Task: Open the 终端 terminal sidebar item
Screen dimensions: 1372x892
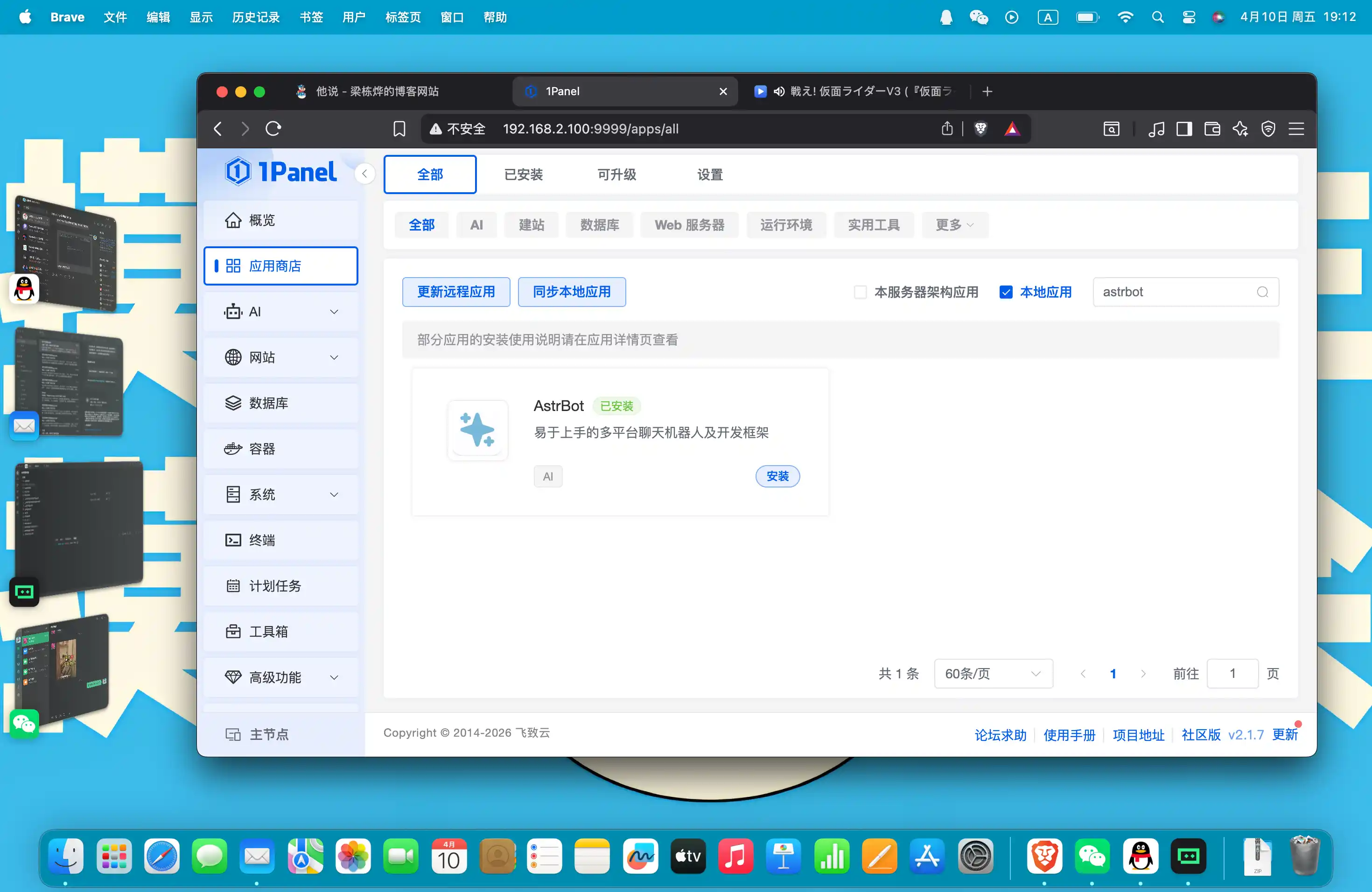Action: 261,540
